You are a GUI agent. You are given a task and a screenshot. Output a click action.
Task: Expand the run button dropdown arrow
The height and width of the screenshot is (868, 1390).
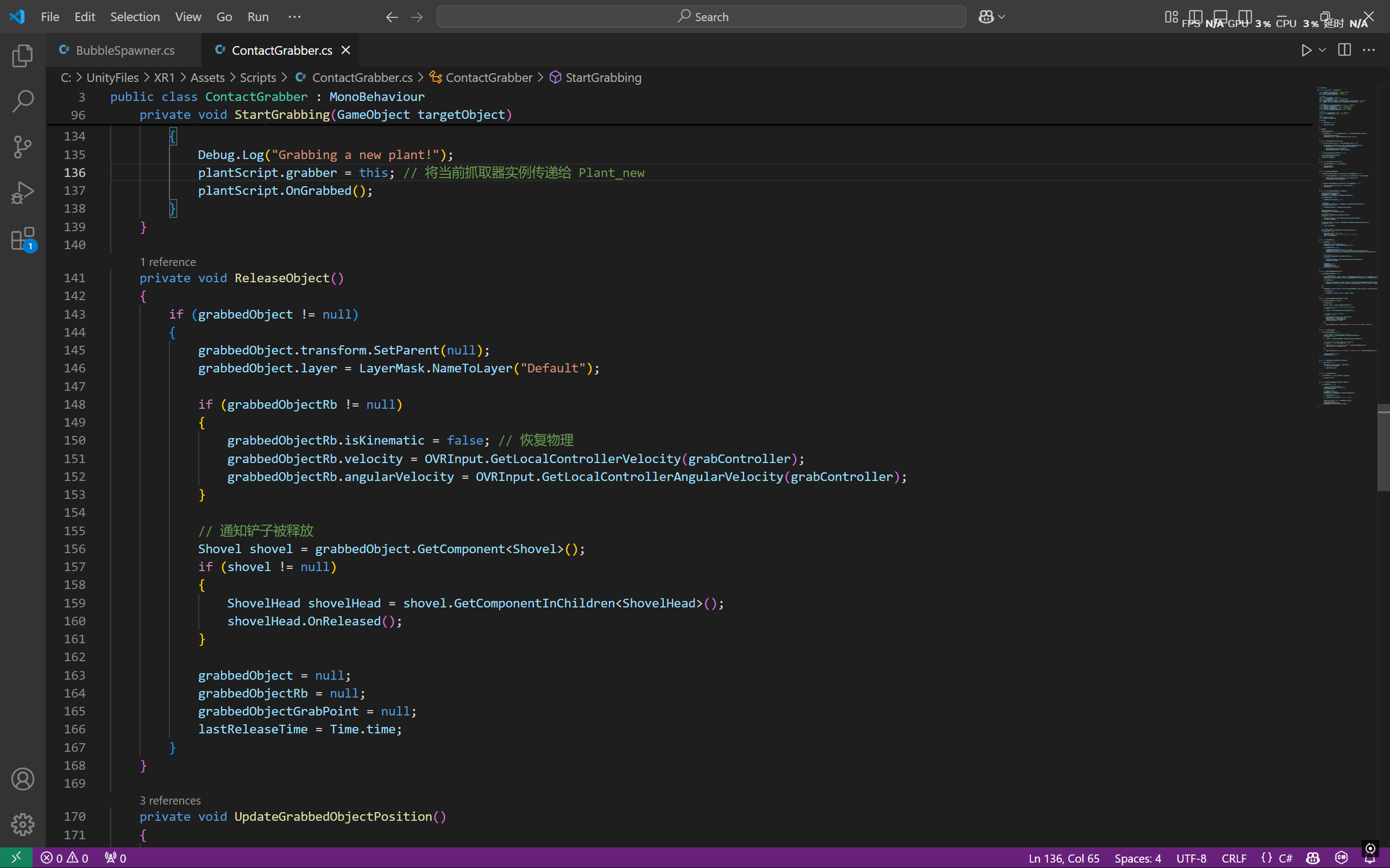[x=1323, y=51]
